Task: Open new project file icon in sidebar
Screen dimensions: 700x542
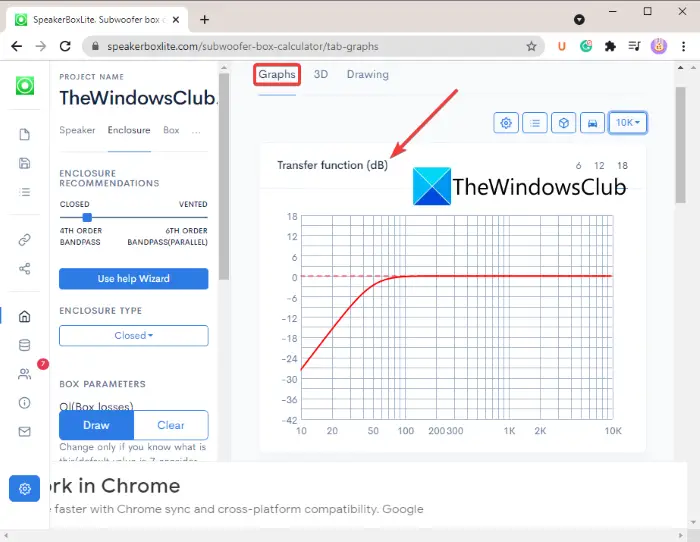Action: 25,134
